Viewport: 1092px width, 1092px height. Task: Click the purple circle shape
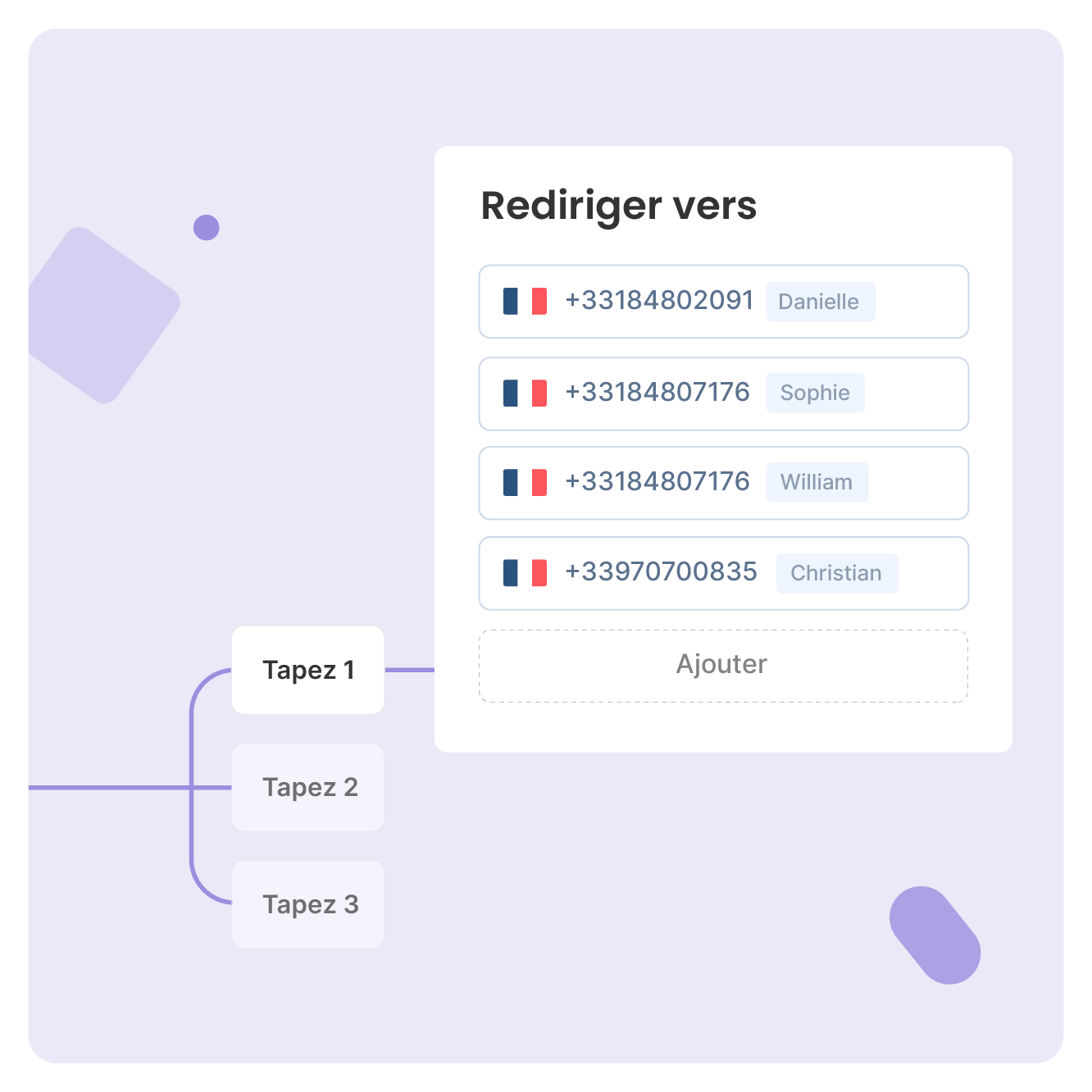pos(207,227)
